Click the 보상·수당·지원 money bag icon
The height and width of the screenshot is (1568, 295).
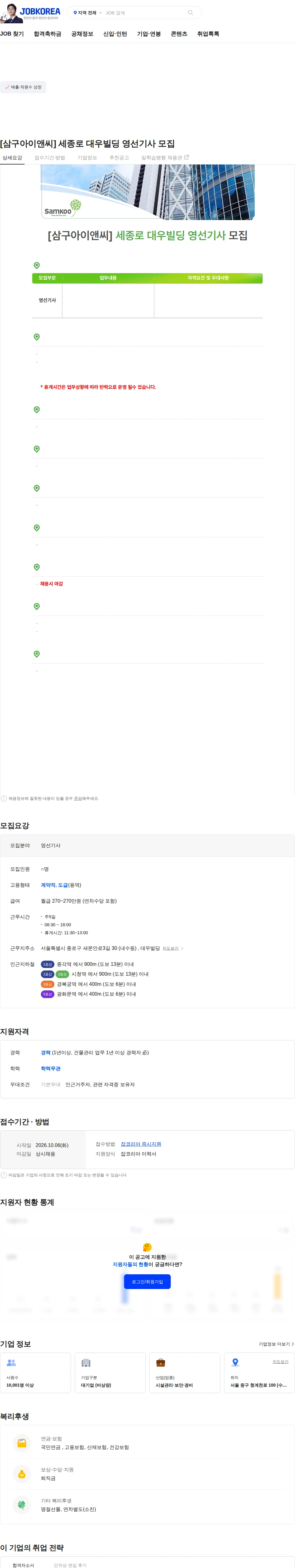pyautogui.click(x=22, y=1474)
